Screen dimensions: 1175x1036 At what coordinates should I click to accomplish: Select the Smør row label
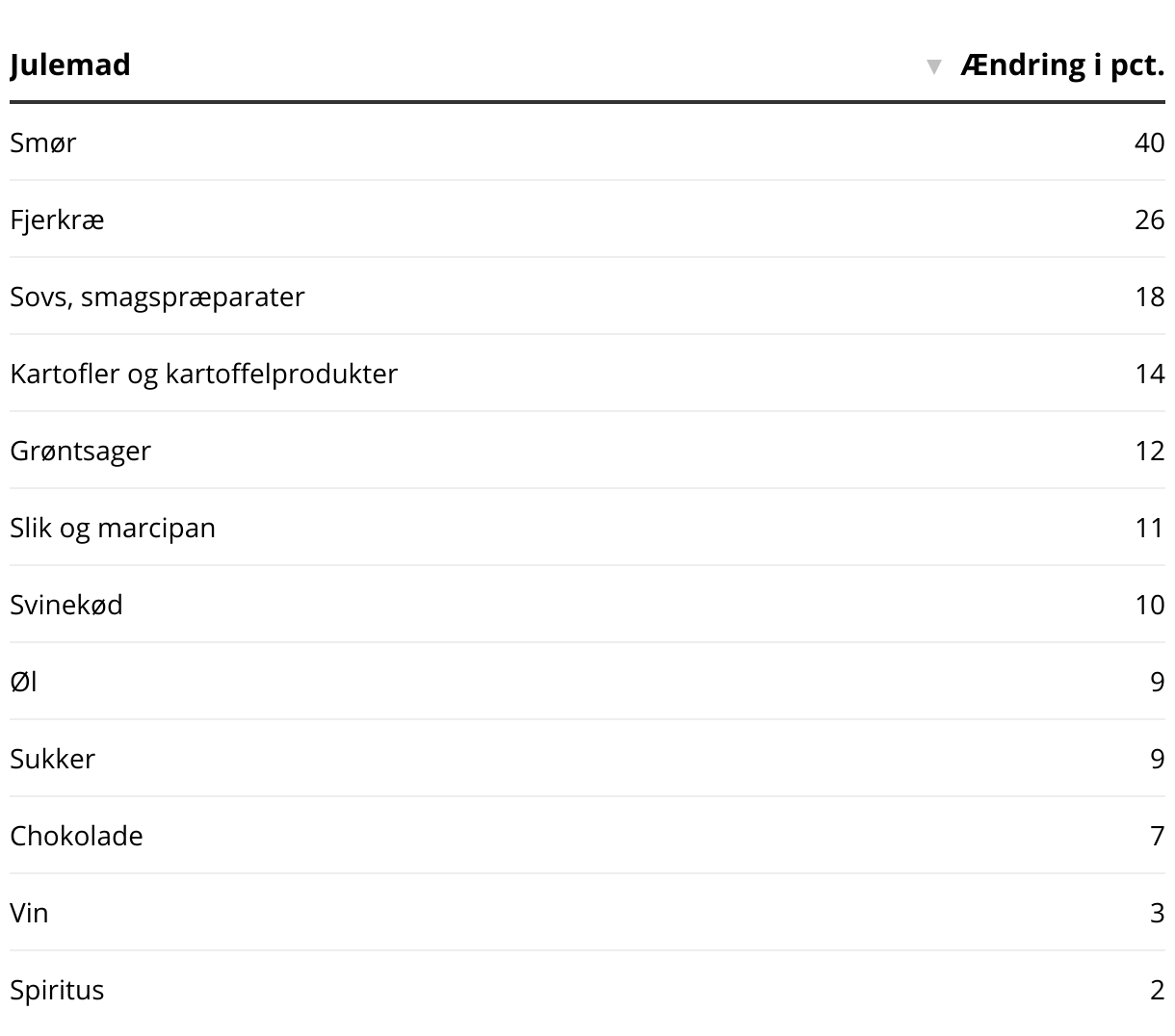click(x=43, y=142)
